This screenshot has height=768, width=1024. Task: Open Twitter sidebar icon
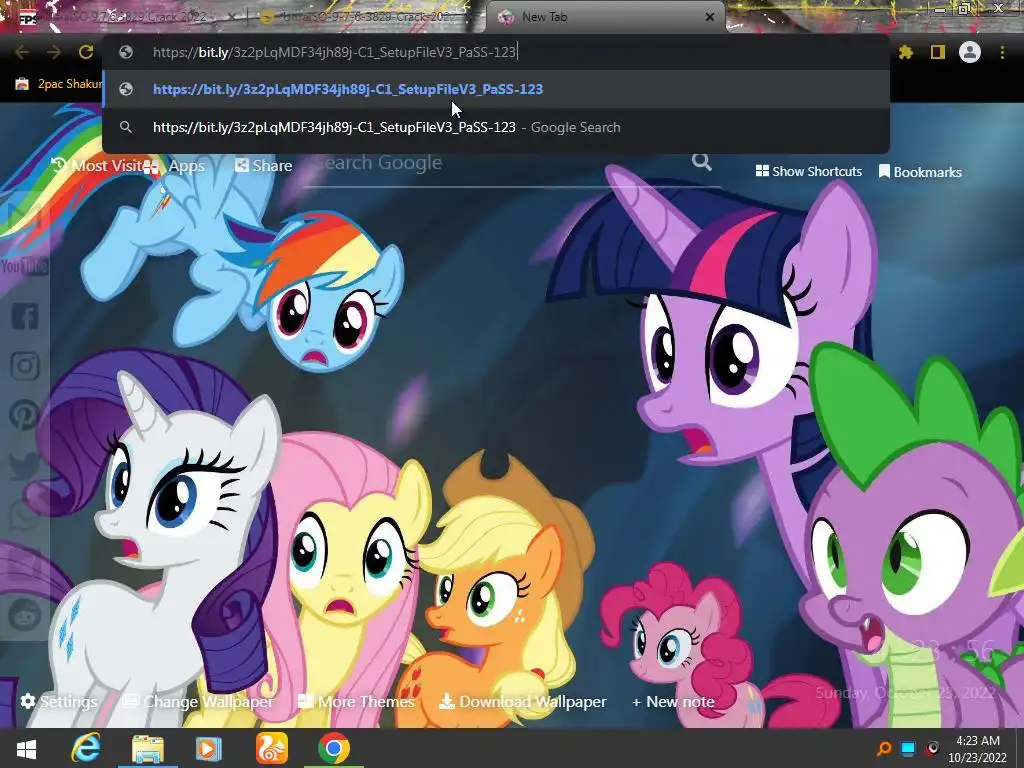point(25,466)
